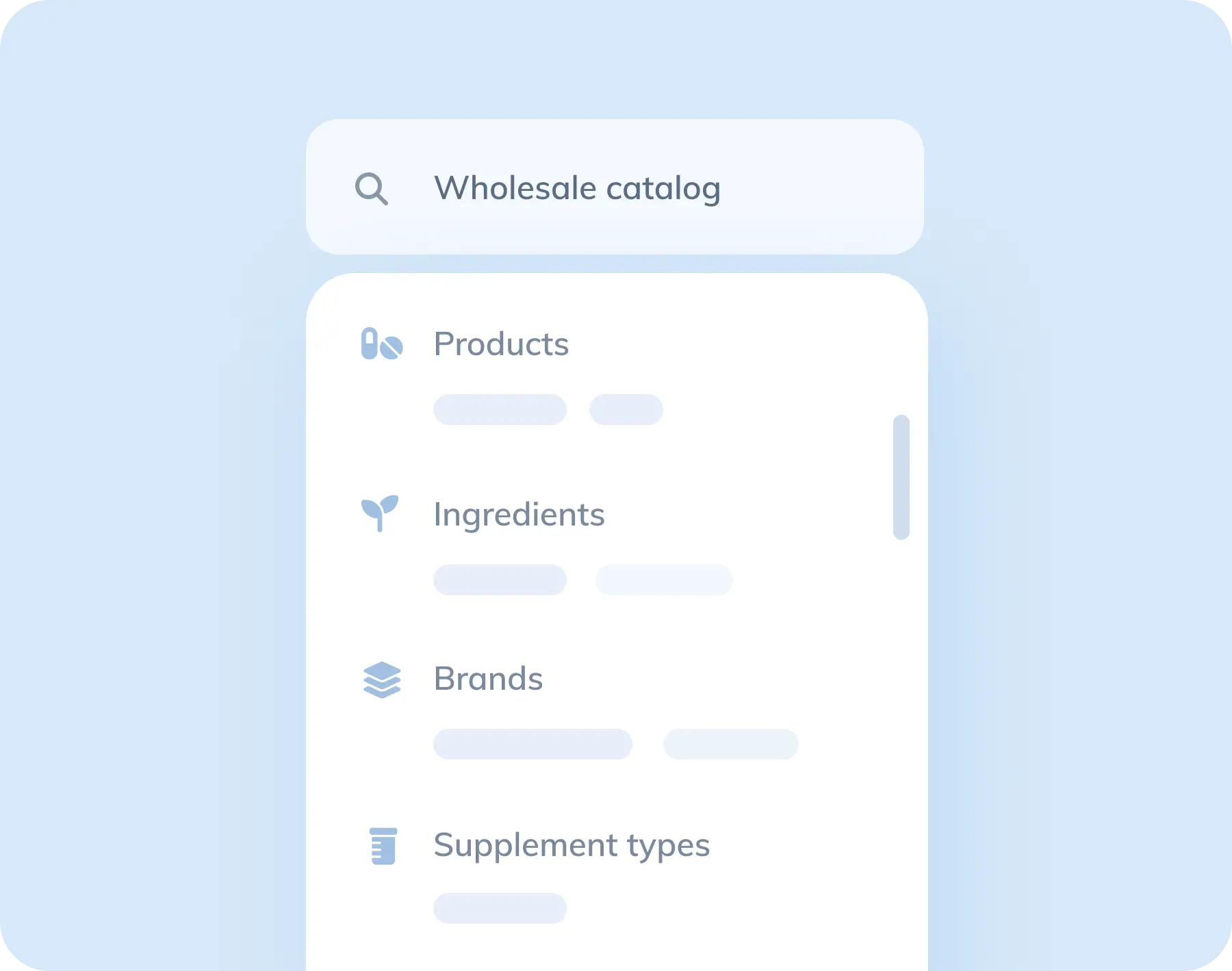
Task: Focus the Wholesale catalog search field
Action: 577,188
